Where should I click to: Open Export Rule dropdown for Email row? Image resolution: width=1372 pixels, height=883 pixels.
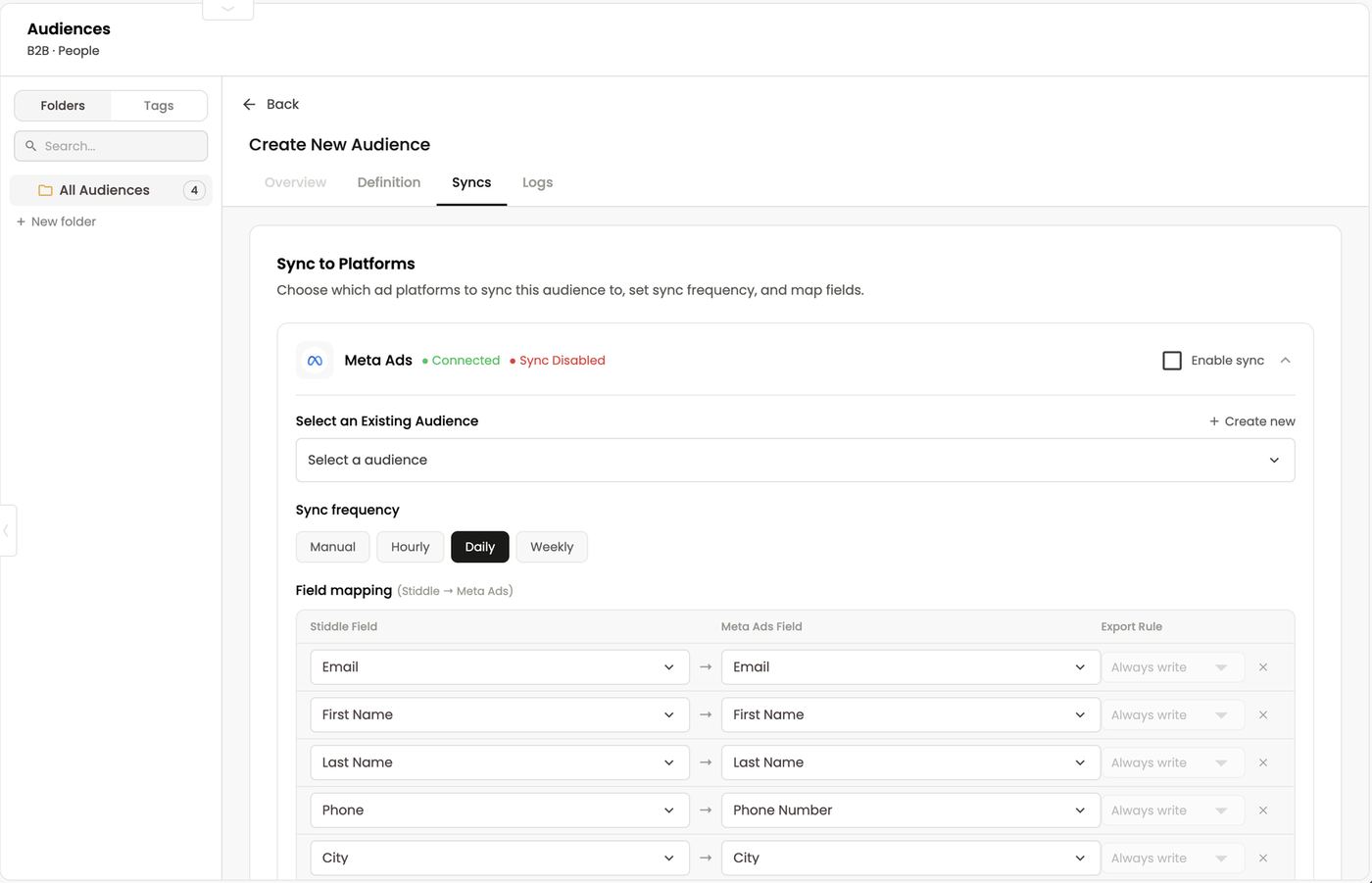pyautogui.click(x=1173, y=667)
